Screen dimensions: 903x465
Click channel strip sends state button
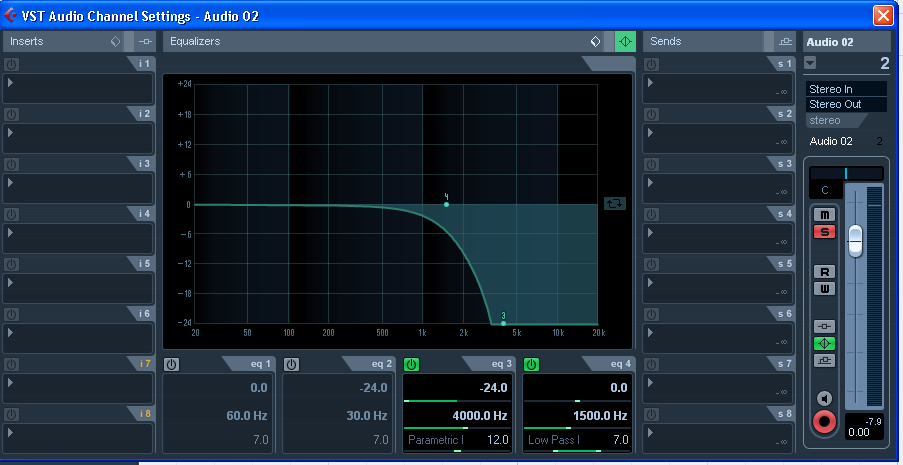click(825, 361)
